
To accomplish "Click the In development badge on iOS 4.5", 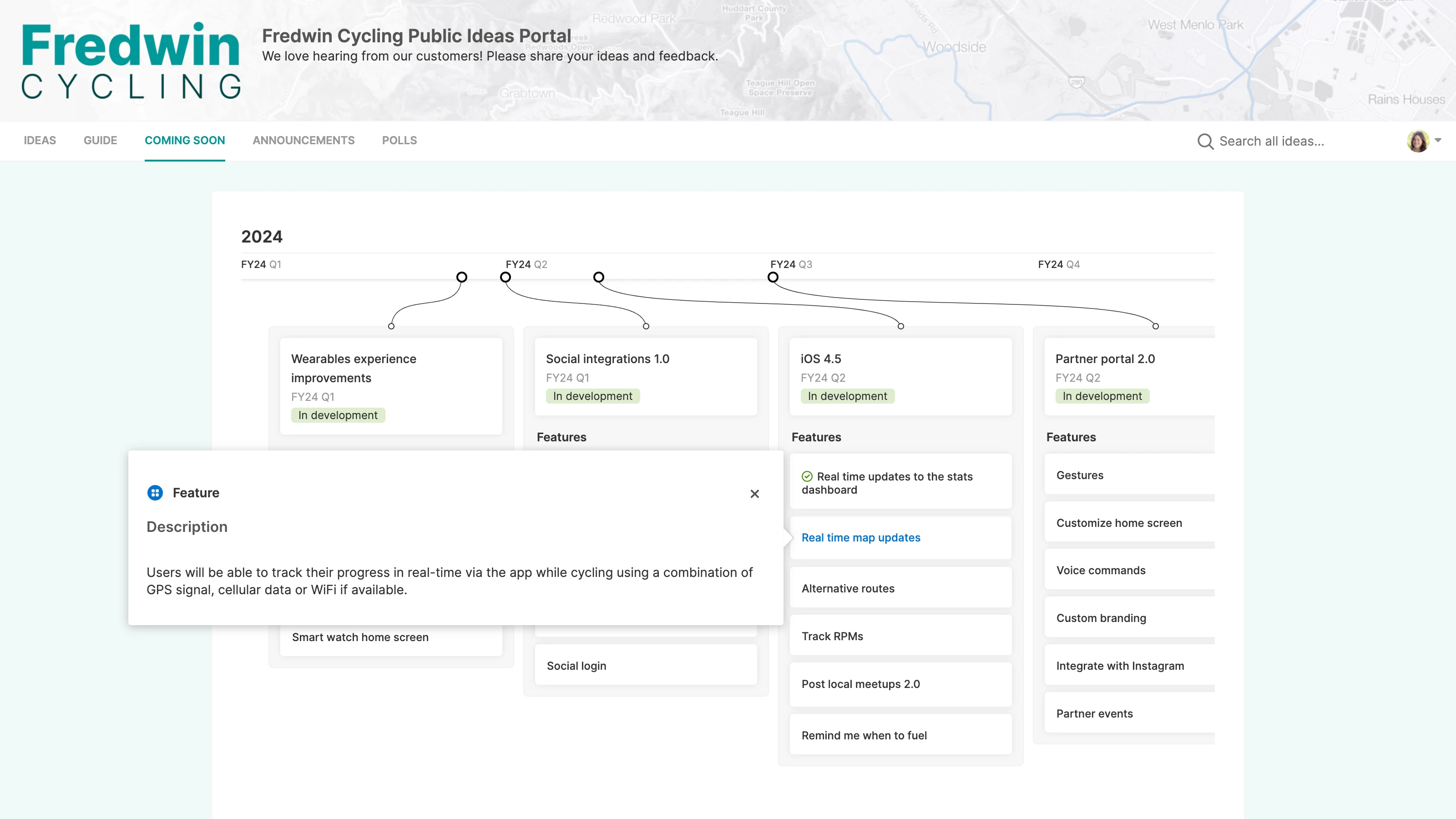I will click(847, 396).
